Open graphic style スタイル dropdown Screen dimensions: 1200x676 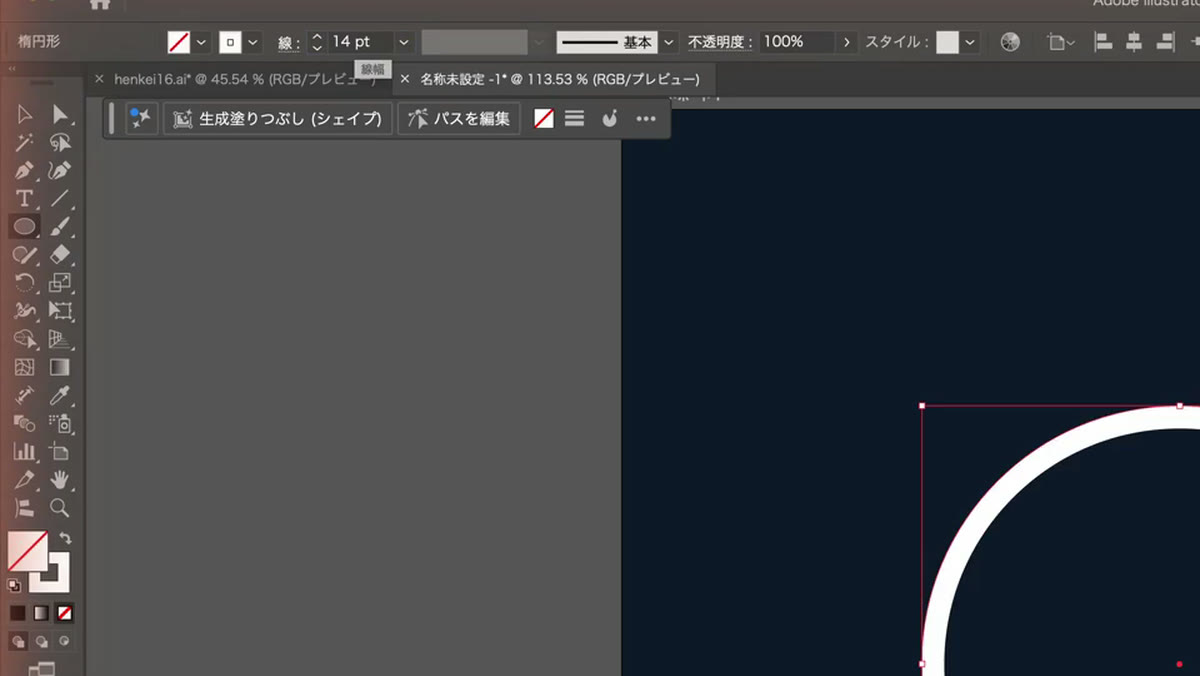click(x=970, y=42)
